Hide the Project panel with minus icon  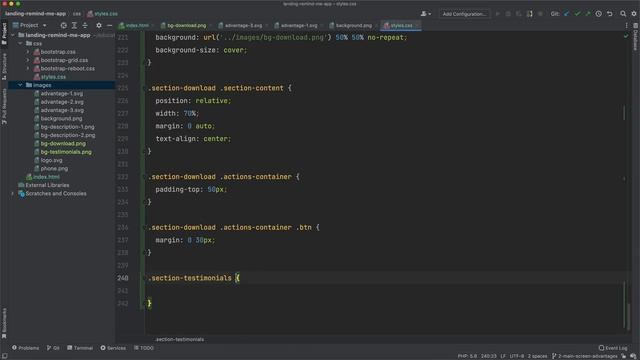click(x=109, y=25)
